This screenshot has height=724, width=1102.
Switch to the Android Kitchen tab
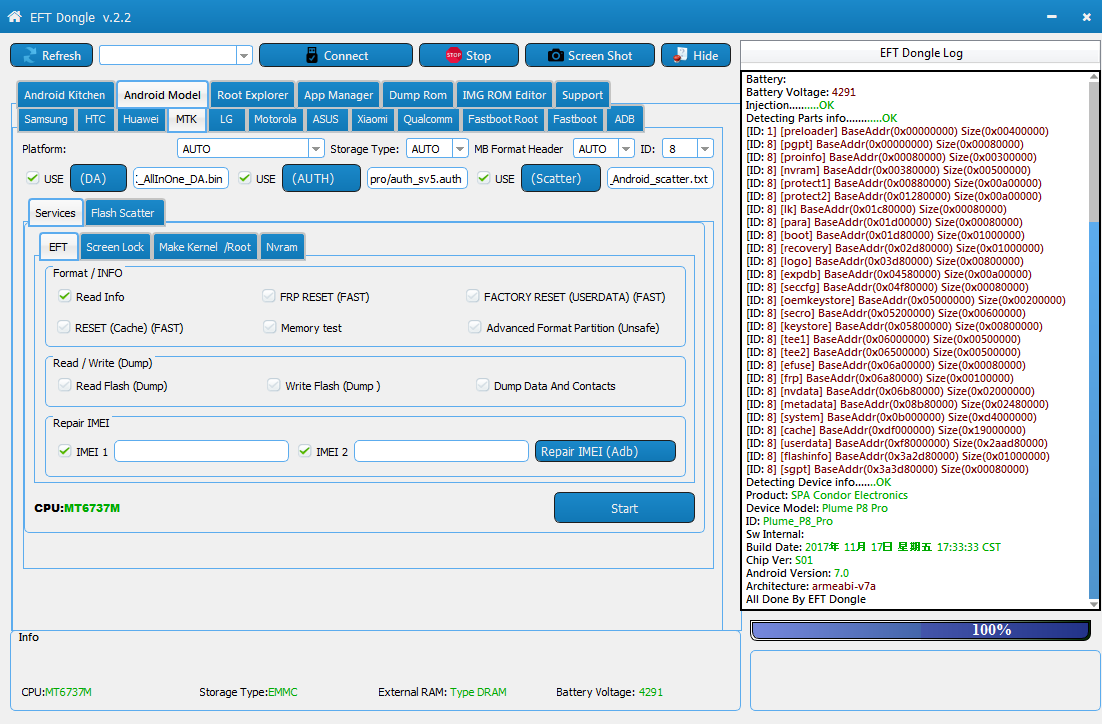[65, 95]
